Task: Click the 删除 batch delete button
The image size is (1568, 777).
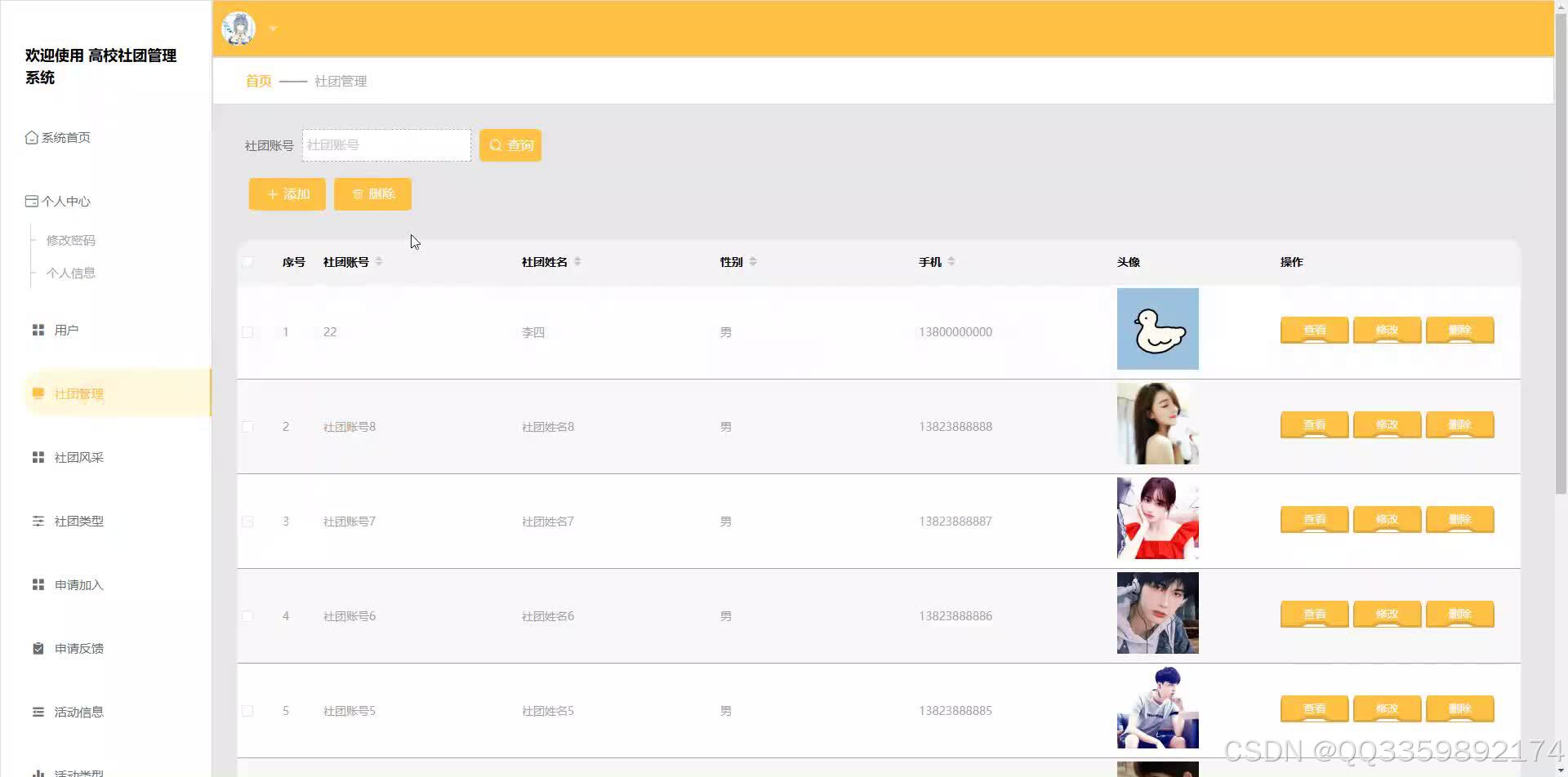Action: pyautogui.click(x=372, y=194)
